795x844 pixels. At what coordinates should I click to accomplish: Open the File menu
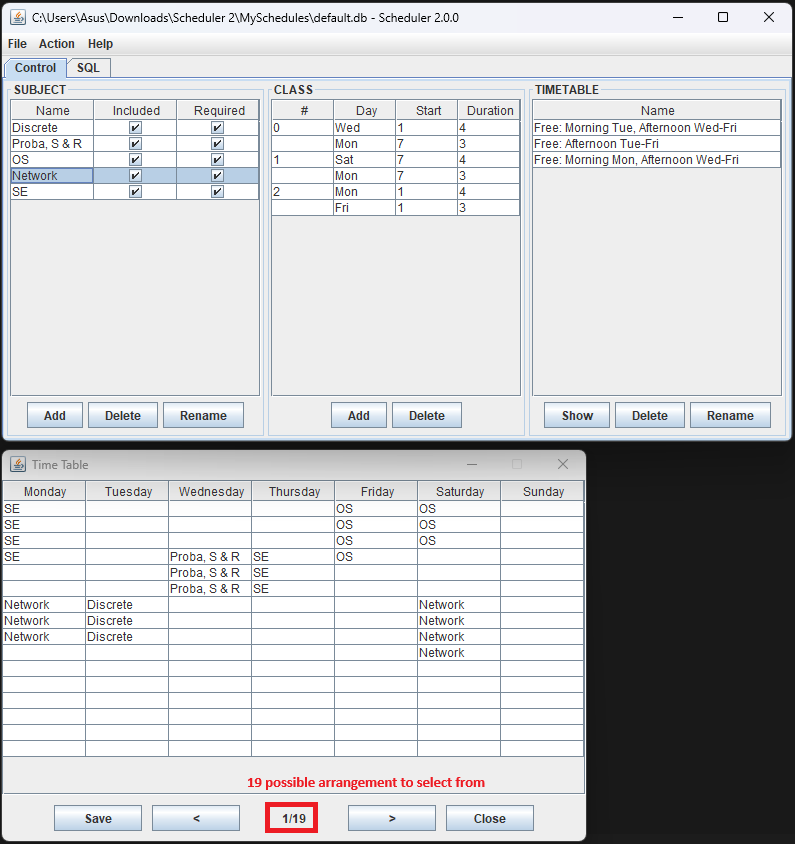point(17,44)
